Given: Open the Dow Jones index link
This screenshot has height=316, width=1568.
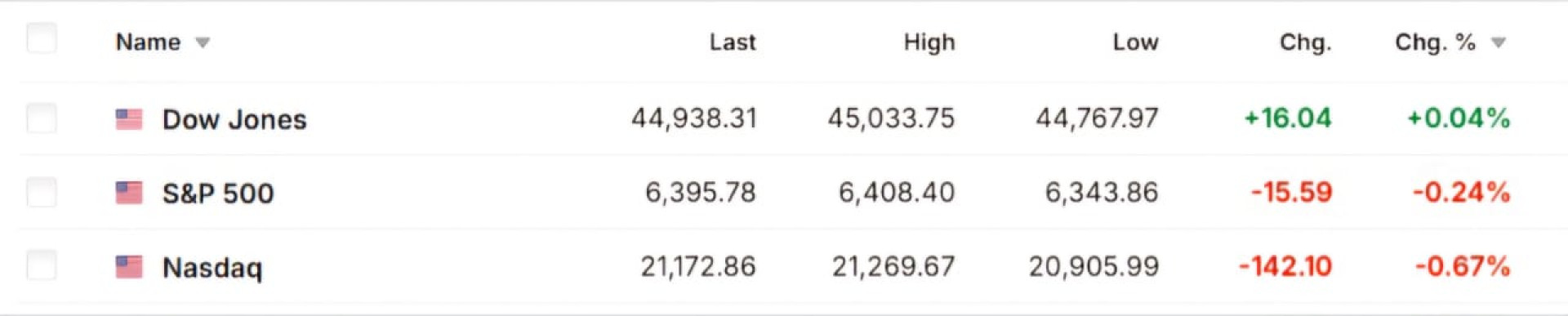Looking at the screenshot, I should [x=234, y=120].
